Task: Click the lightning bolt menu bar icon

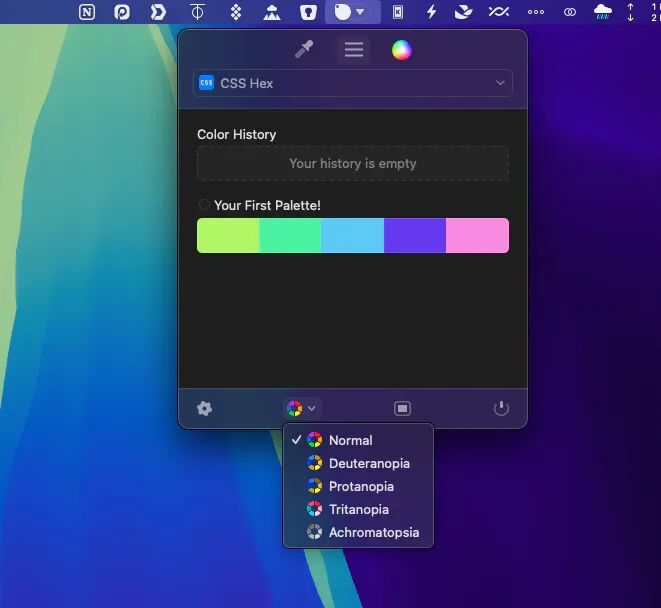Action: [x=431, y=12]
